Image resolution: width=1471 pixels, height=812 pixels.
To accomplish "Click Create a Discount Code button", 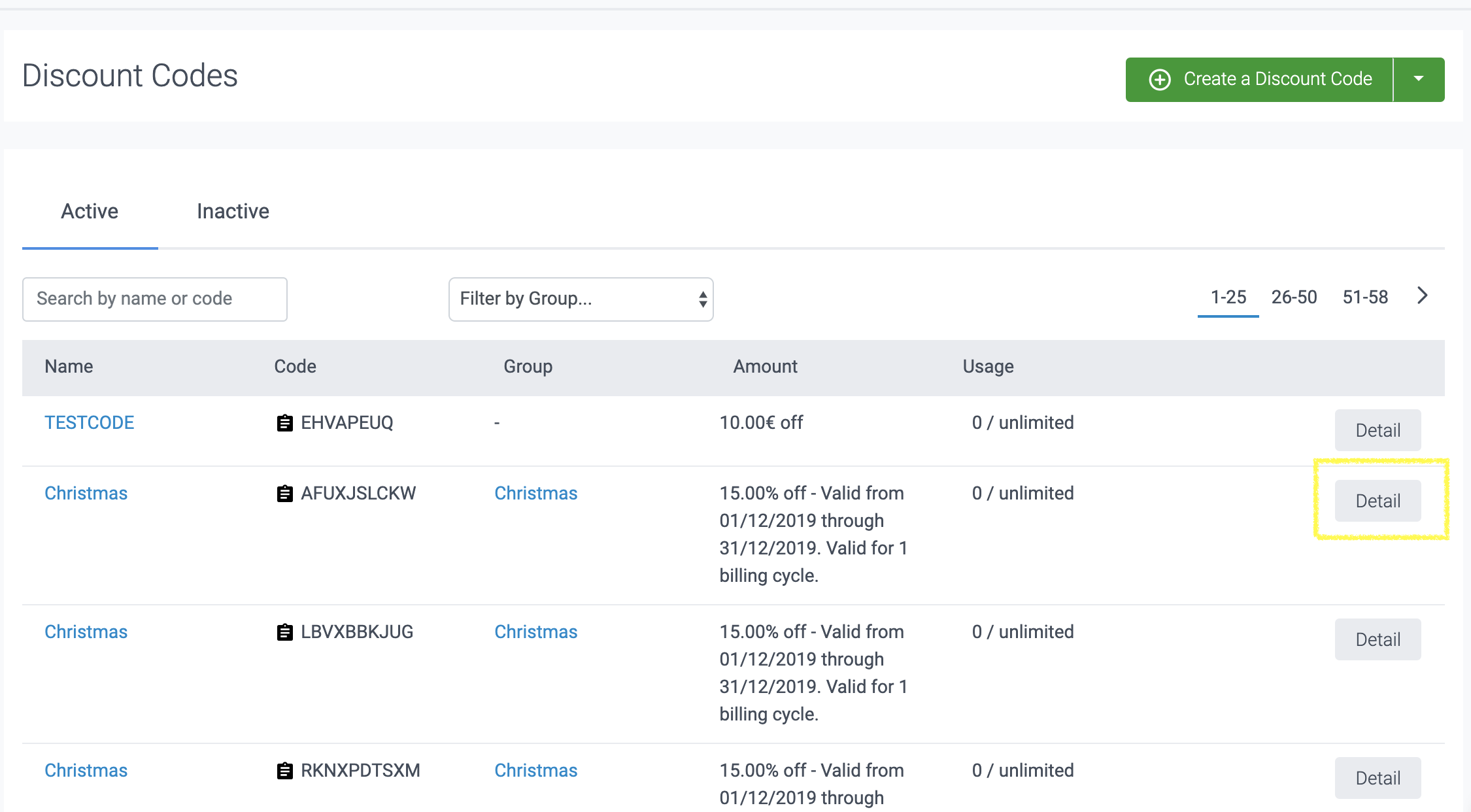I will 1259,79.
